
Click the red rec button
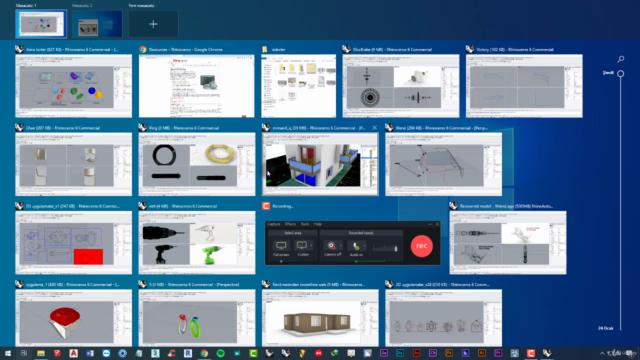coord(422,246)
